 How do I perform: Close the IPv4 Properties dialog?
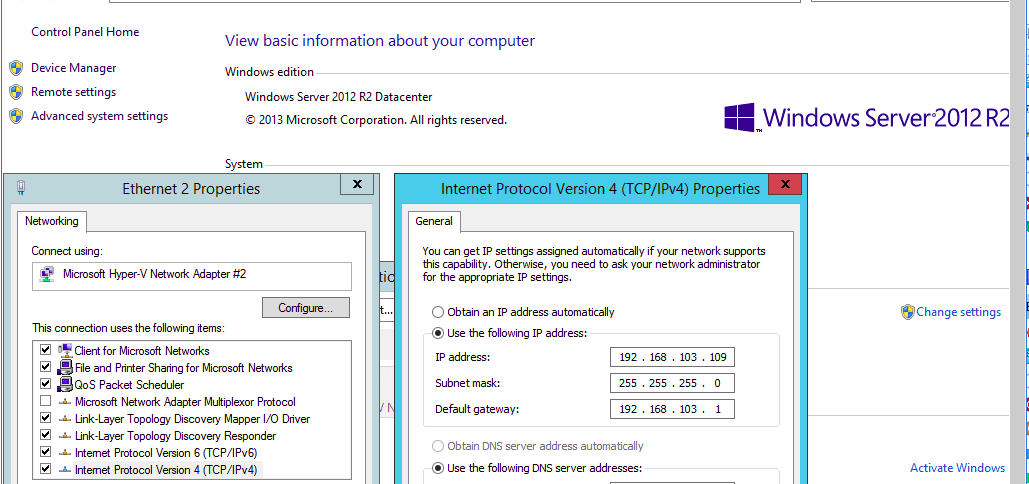coord(784,184)
